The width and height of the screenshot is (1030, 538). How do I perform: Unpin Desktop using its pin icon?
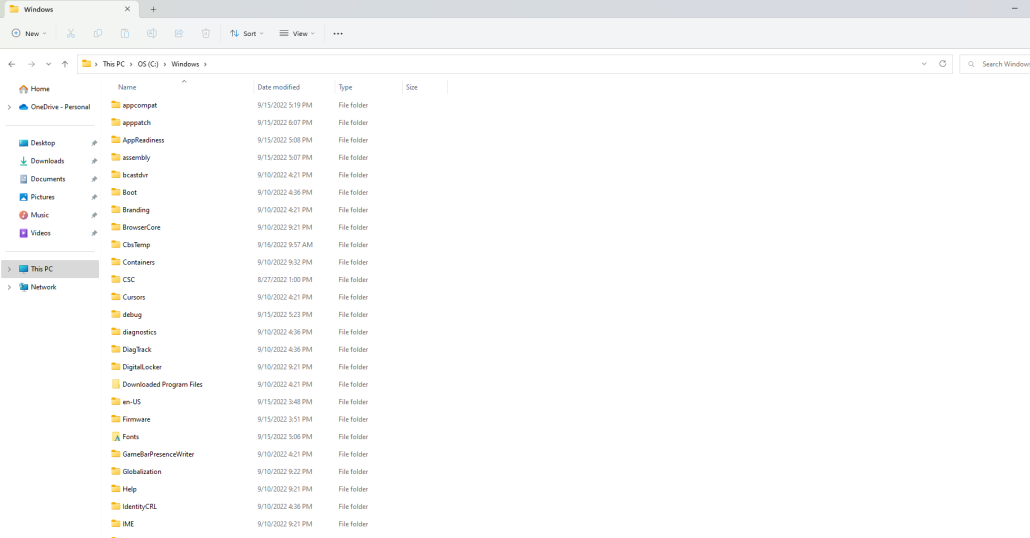(94, 143)
